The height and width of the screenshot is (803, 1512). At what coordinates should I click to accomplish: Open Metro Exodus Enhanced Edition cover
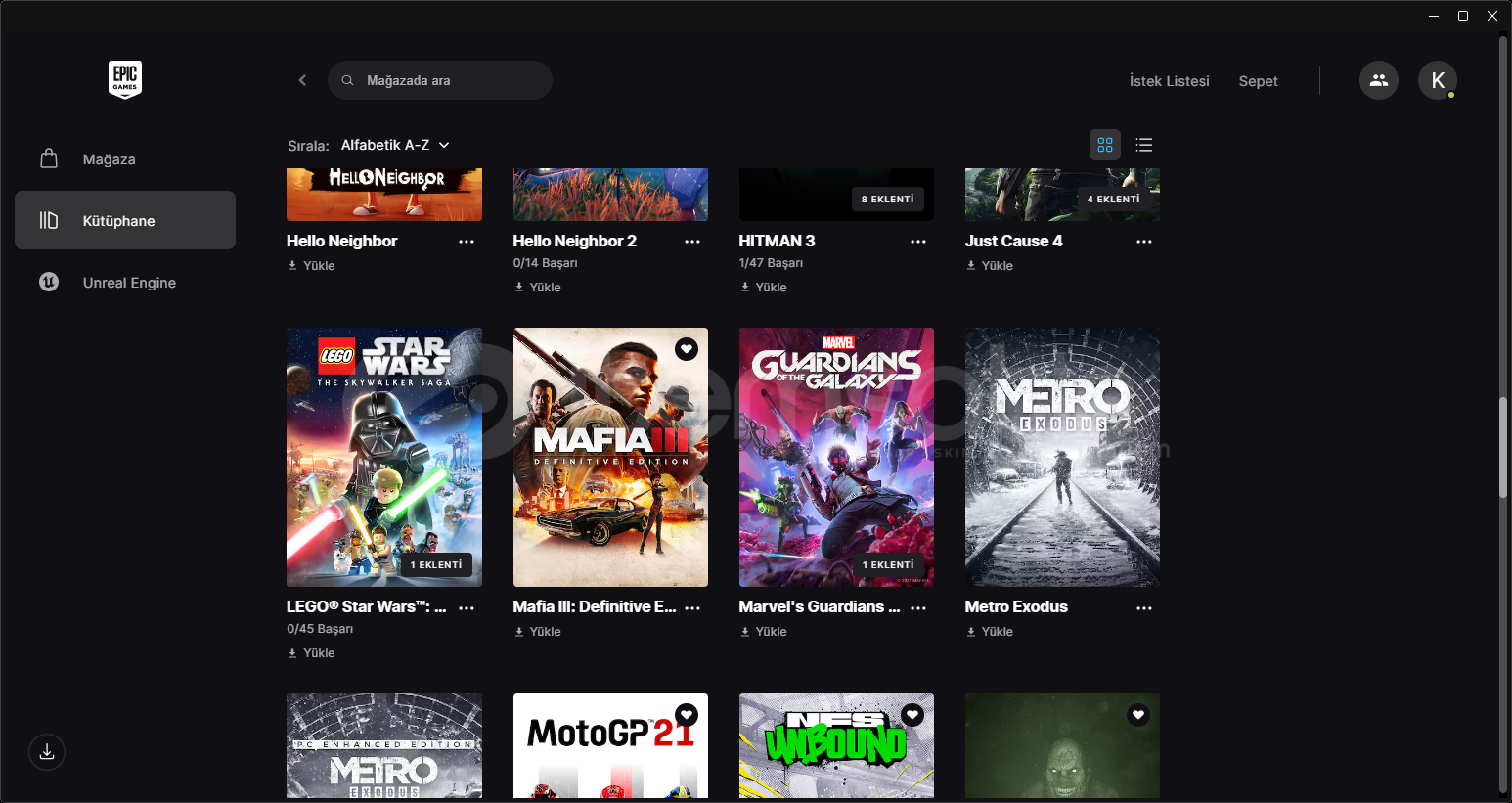(x=384, y=745)
